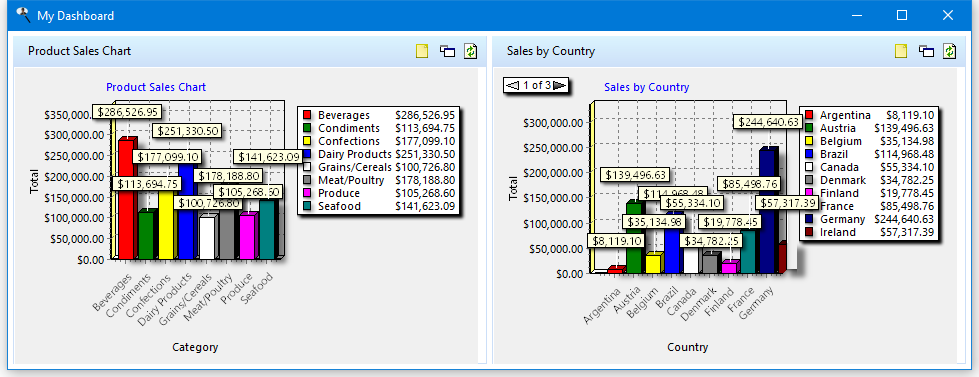This screenshot has height=377, width=979.
Task: Click the red Beverages bar in chart
Action: (127, 199)
